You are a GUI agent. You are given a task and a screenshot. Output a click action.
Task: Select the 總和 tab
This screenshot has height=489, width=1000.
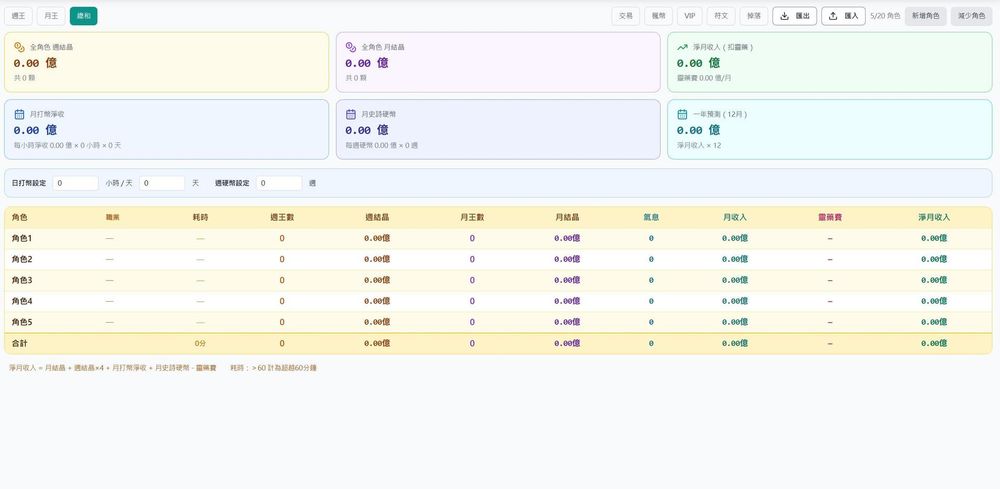click(x=84, y=16)
